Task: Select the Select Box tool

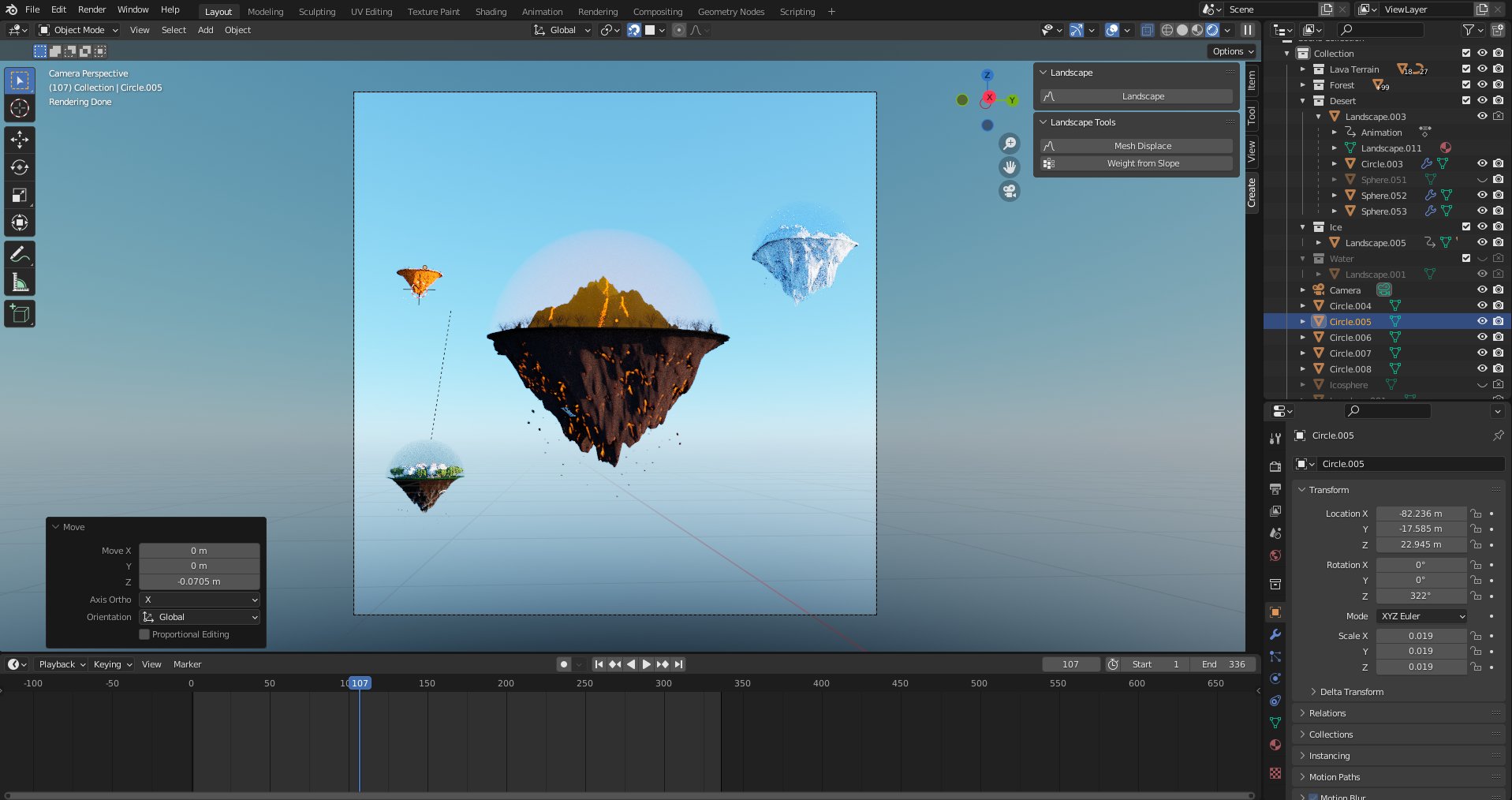Action: pos(20,80)
